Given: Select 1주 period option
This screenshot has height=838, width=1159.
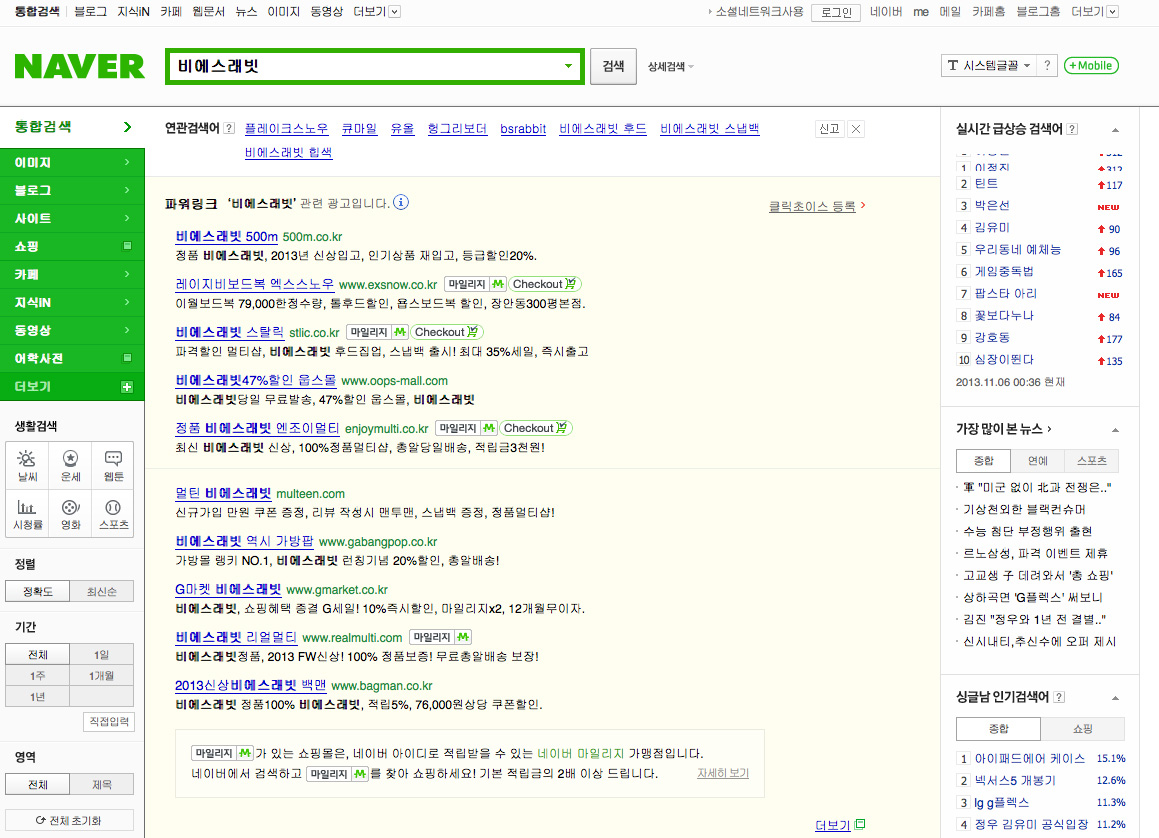Looking at the screenshot, I should point(38,675).
